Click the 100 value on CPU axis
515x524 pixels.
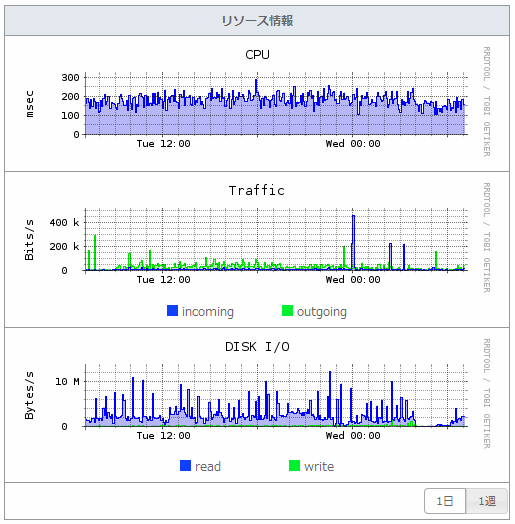[70, 116]
